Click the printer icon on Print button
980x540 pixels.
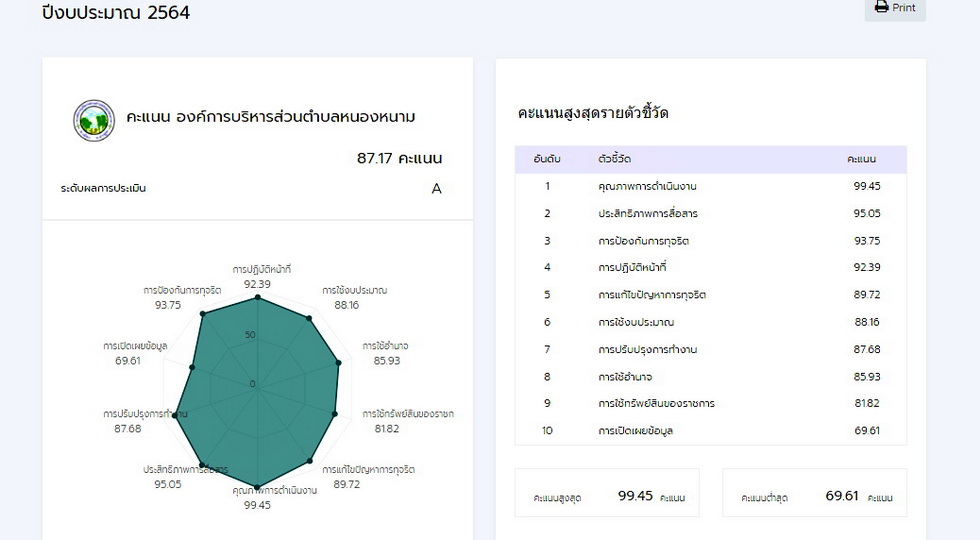tap(881, 7)
